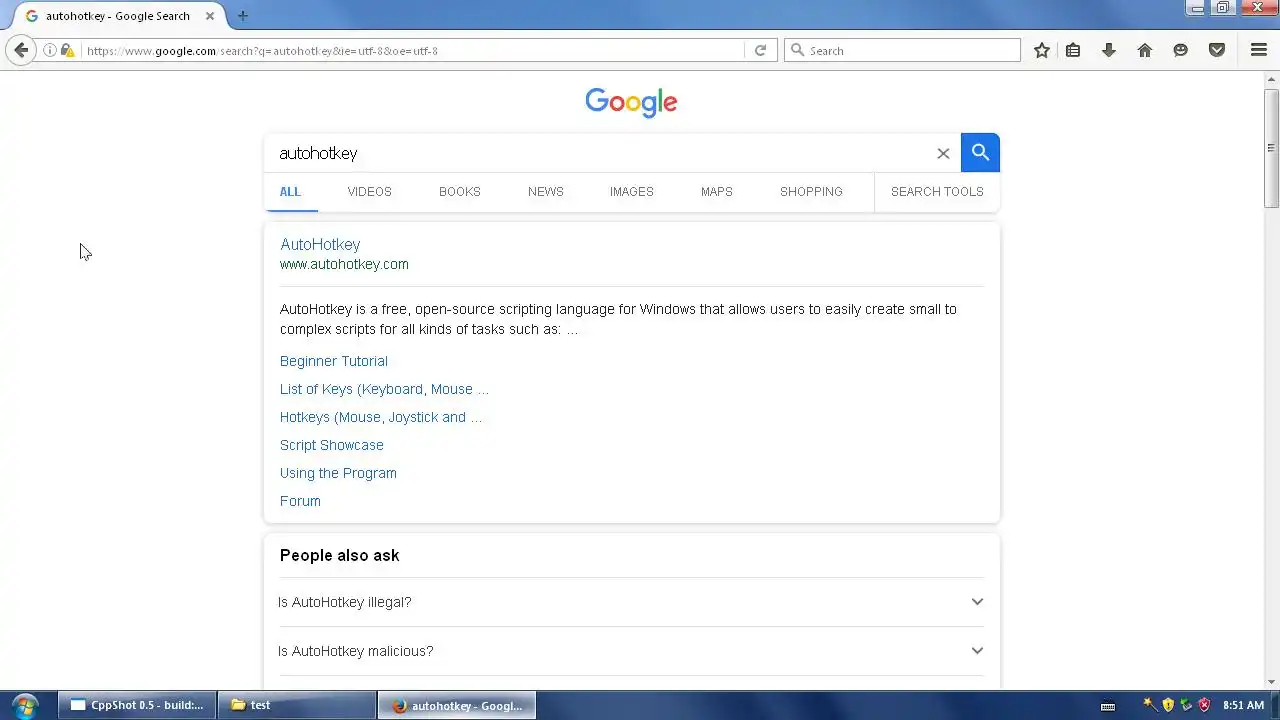This screenshot has height=720, width=1280.
Task: Open site identity info icon in address bar
Action: [49, 50]
